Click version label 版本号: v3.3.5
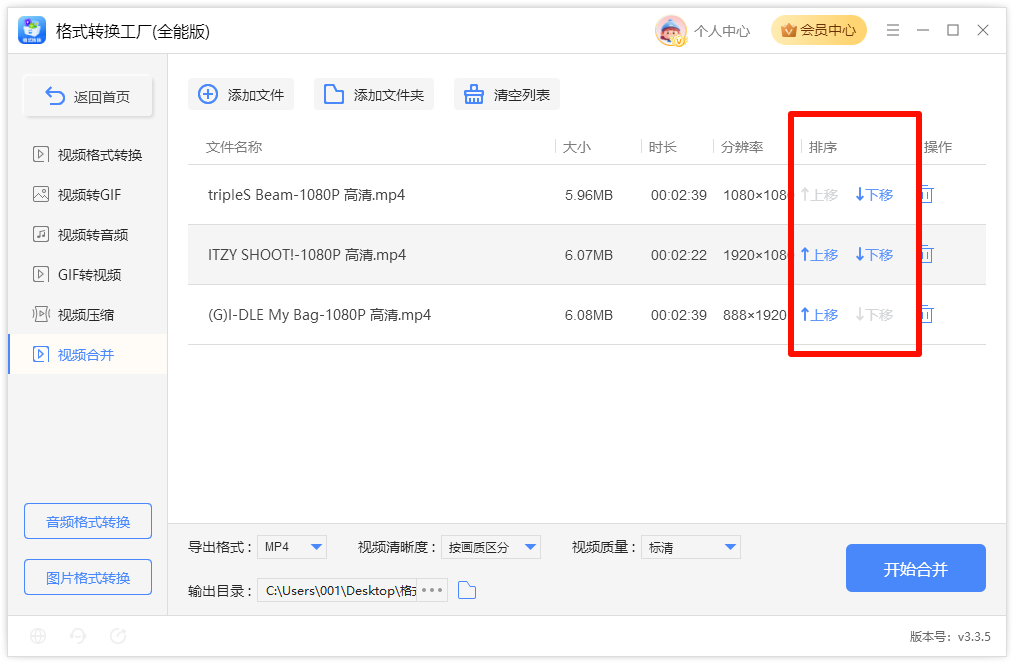 click(x=950, y=637)
